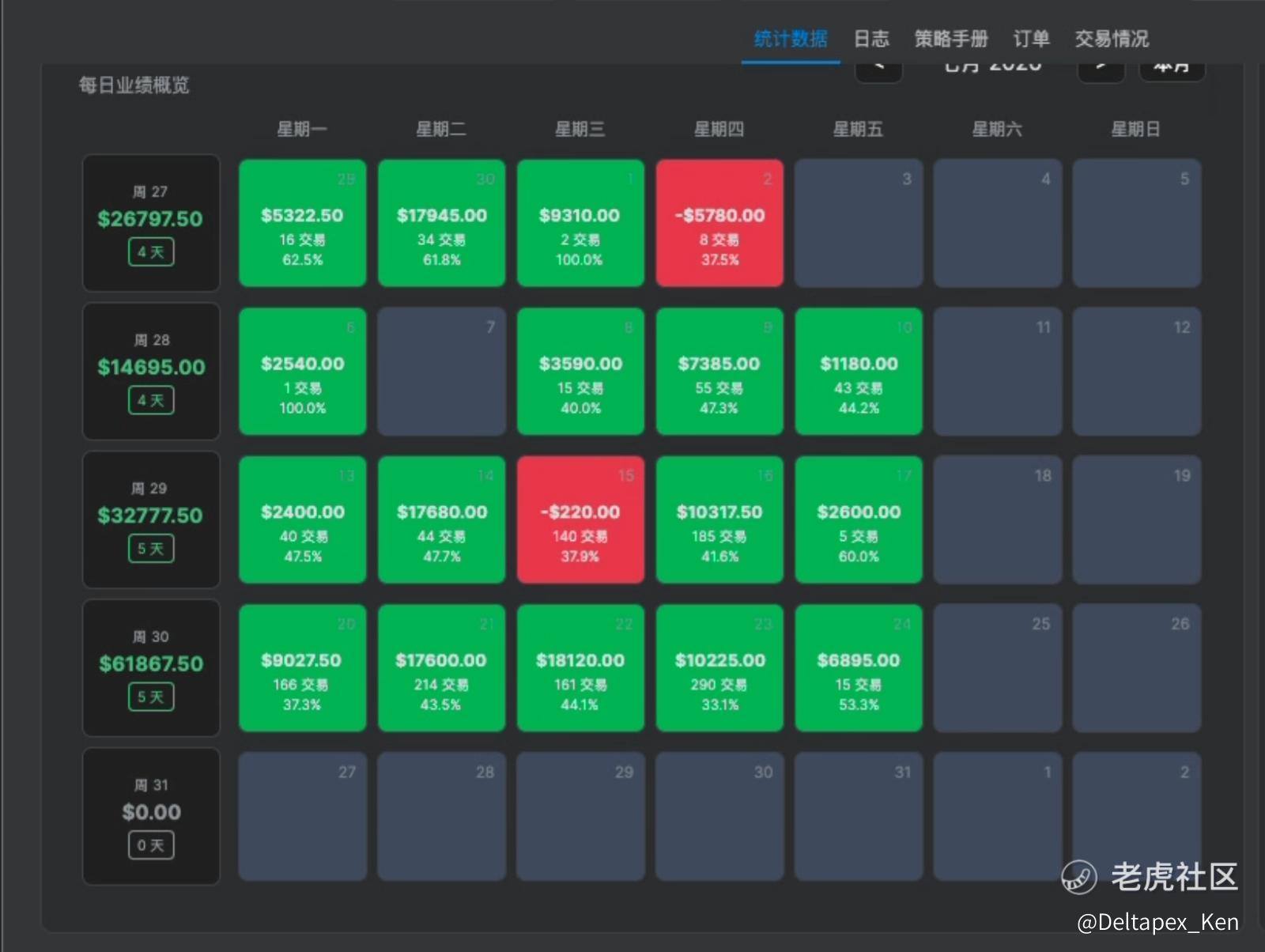Click the 4 天 badge in week 27
1265x952 pixels.
point(151,252)
